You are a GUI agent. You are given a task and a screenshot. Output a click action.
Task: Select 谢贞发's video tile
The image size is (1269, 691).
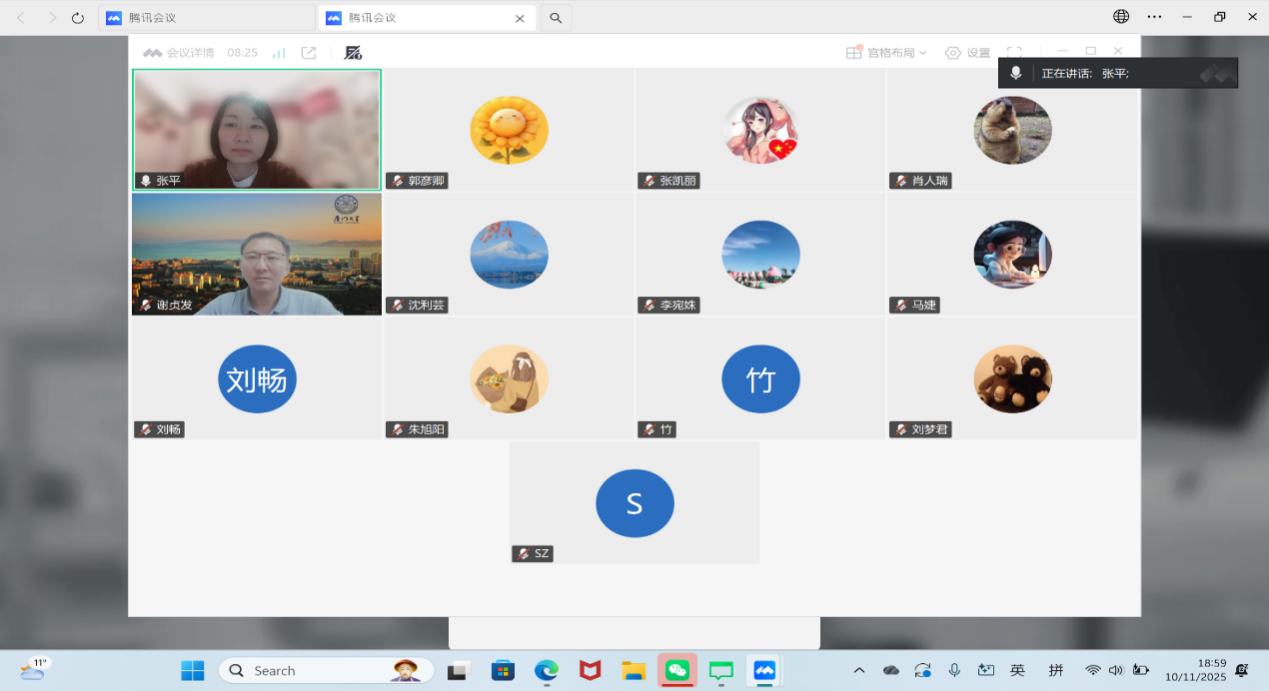257,255
